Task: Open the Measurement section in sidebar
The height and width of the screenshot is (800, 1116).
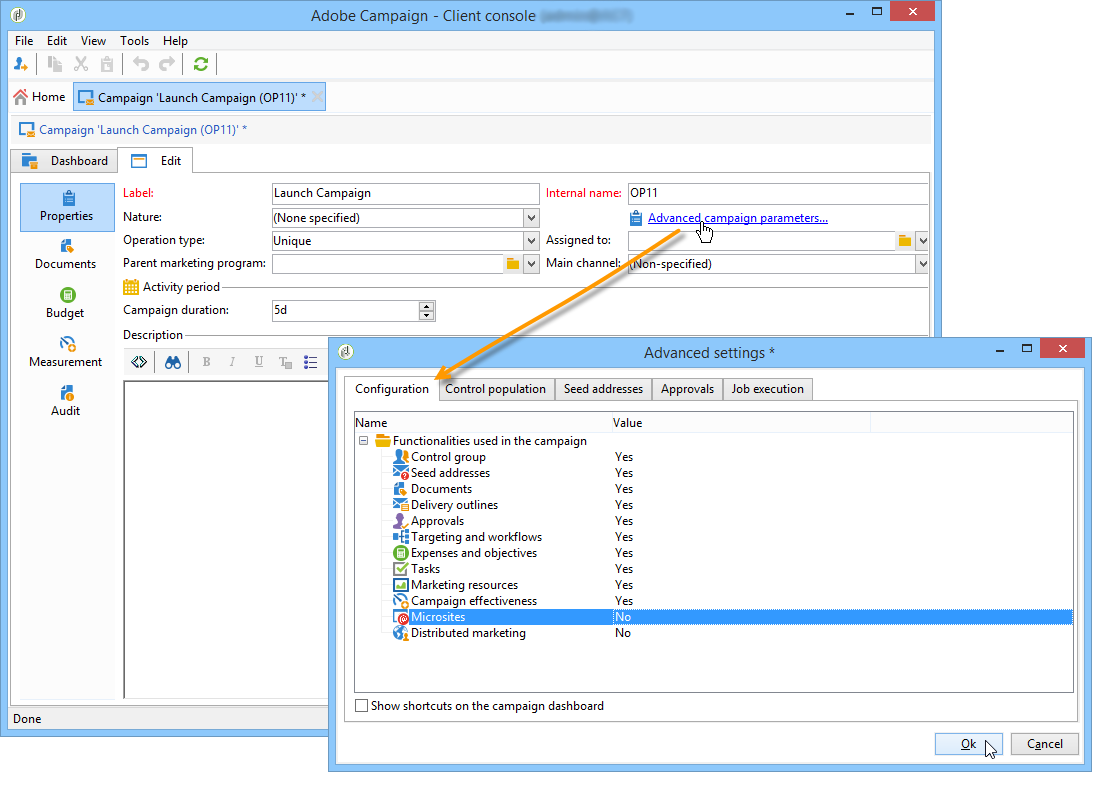Action: pos(65,352)
